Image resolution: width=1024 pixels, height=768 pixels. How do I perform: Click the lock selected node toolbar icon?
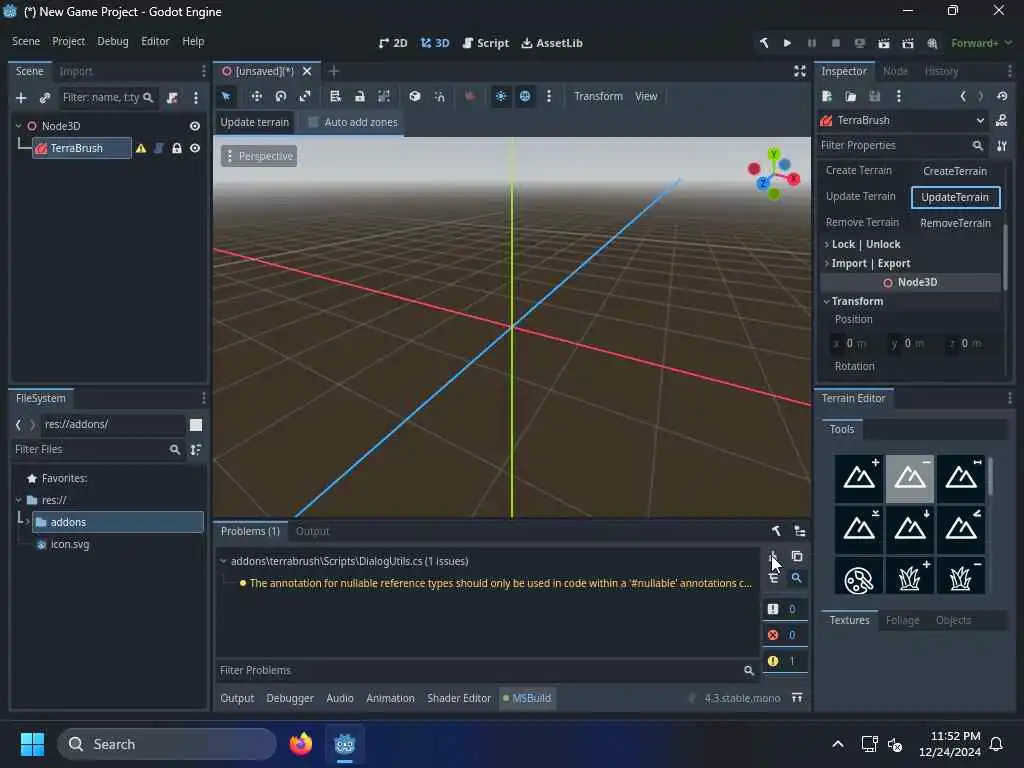click(359, 96)
